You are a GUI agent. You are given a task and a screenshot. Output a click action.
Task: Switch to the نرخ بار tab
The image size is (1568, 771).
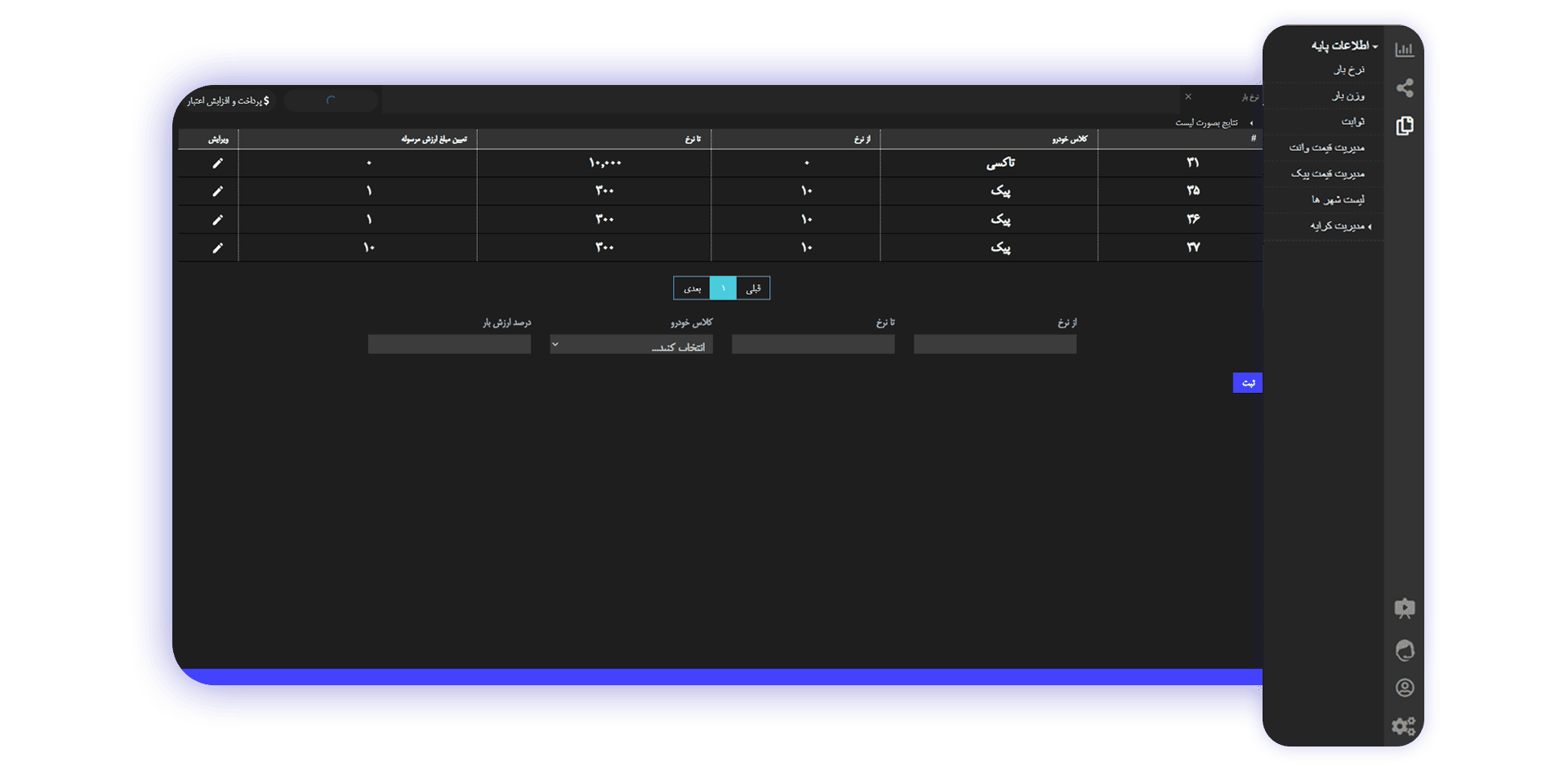(1250, 97)
